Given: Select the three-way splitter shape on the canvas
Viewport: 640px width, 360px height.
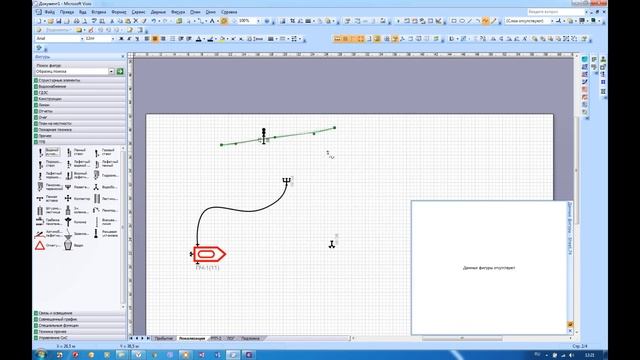Looking at the screenshot, I should [332, 244].
